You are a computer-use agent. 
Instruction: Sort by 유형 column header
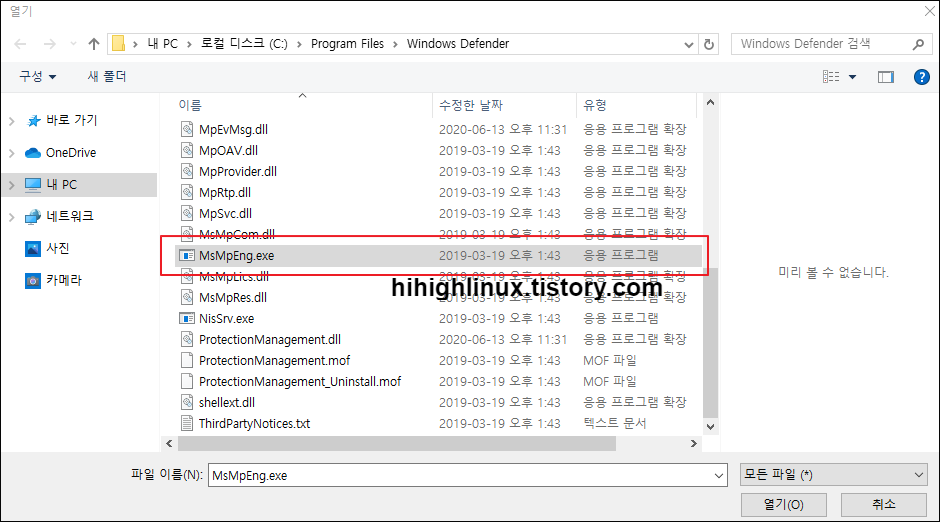click(595, 105)
